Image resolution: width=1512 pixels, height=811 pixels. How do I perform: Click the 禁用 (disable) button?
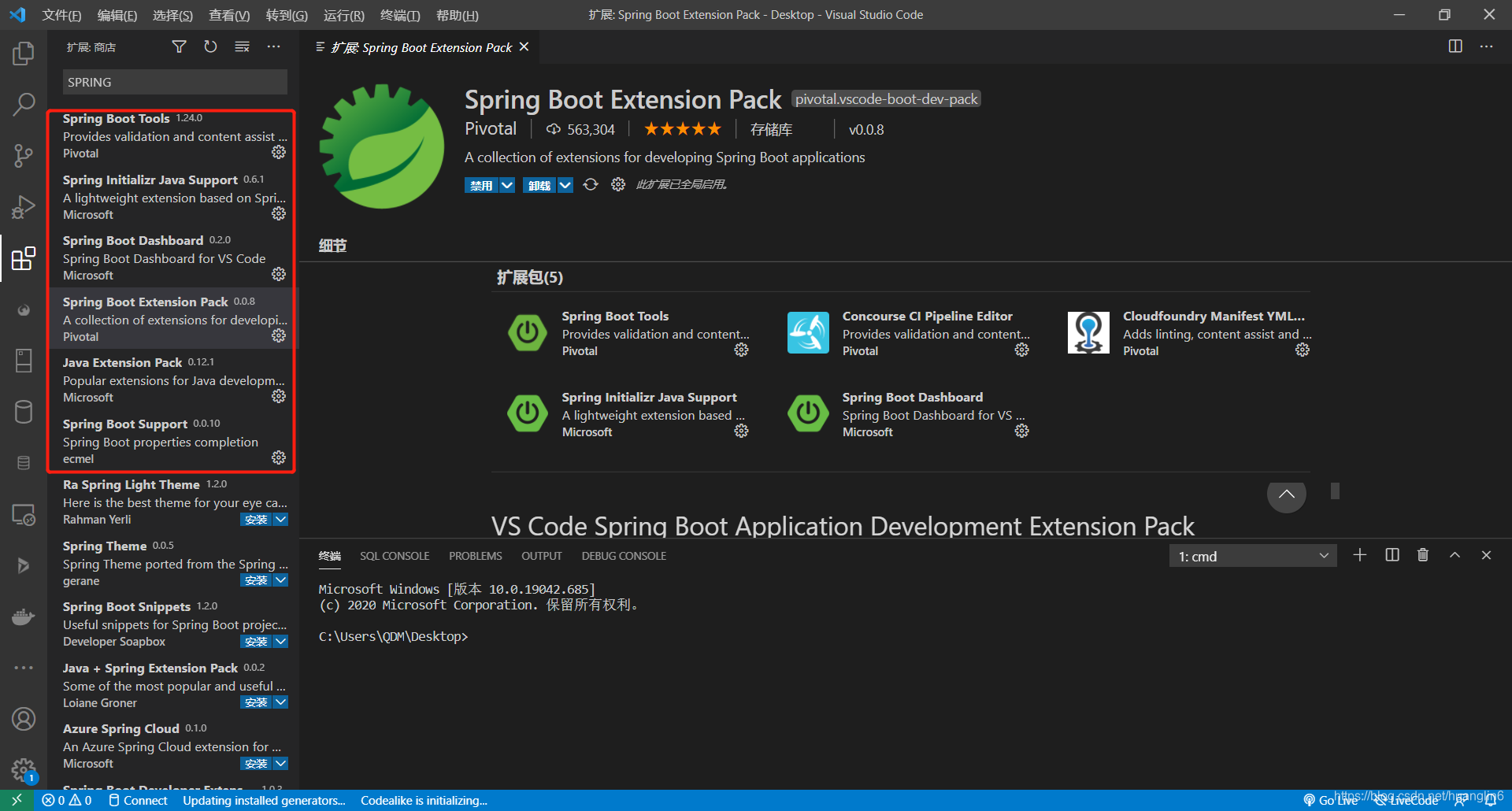(x=481, y=185)
